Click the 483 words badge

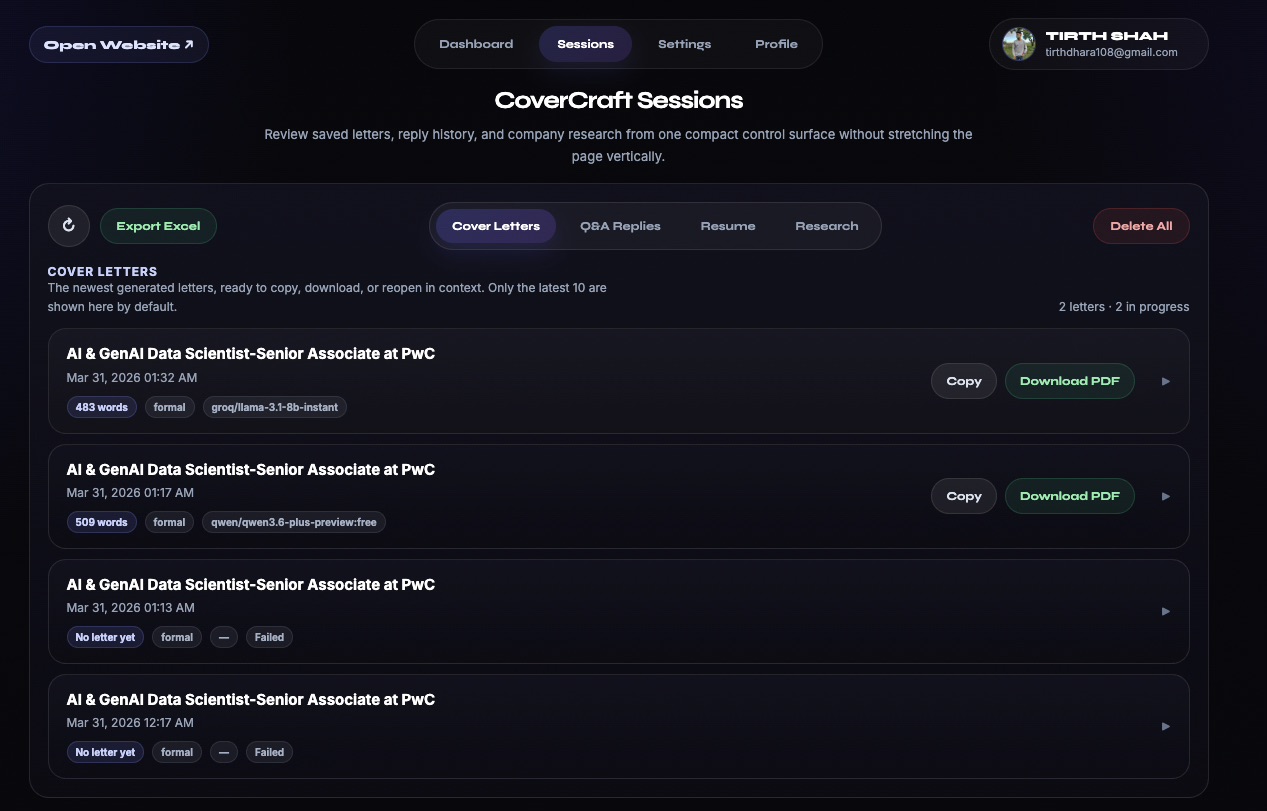(101, 407)
